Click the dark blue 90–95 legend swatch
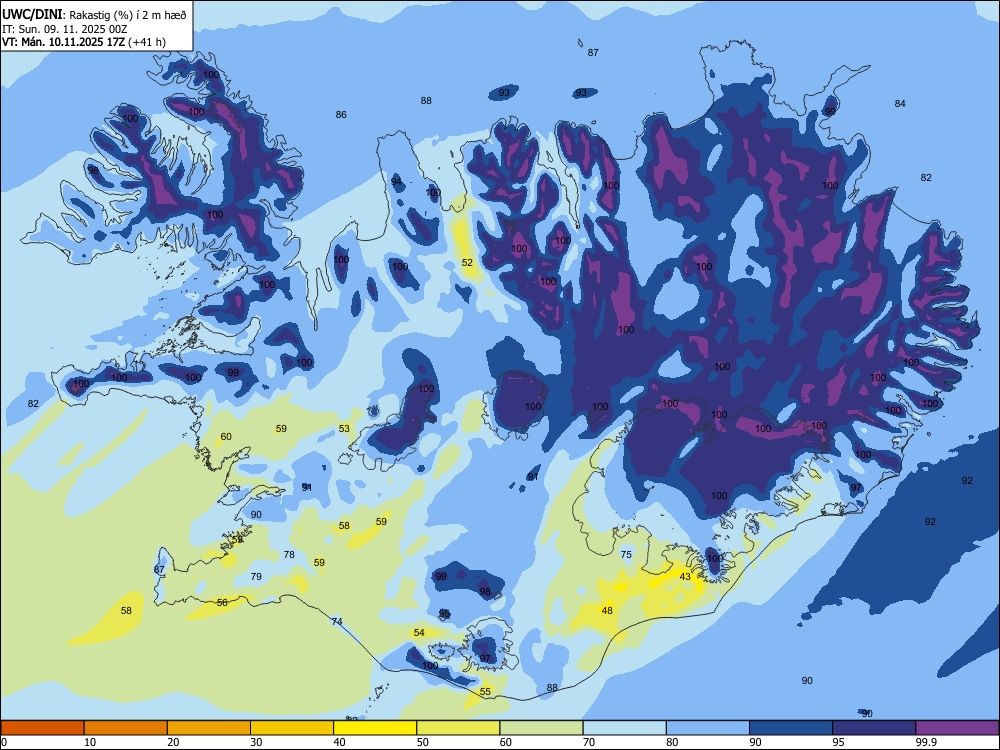Image resolution: width=1000 pixels, height=750 pixels. point(791,728)
